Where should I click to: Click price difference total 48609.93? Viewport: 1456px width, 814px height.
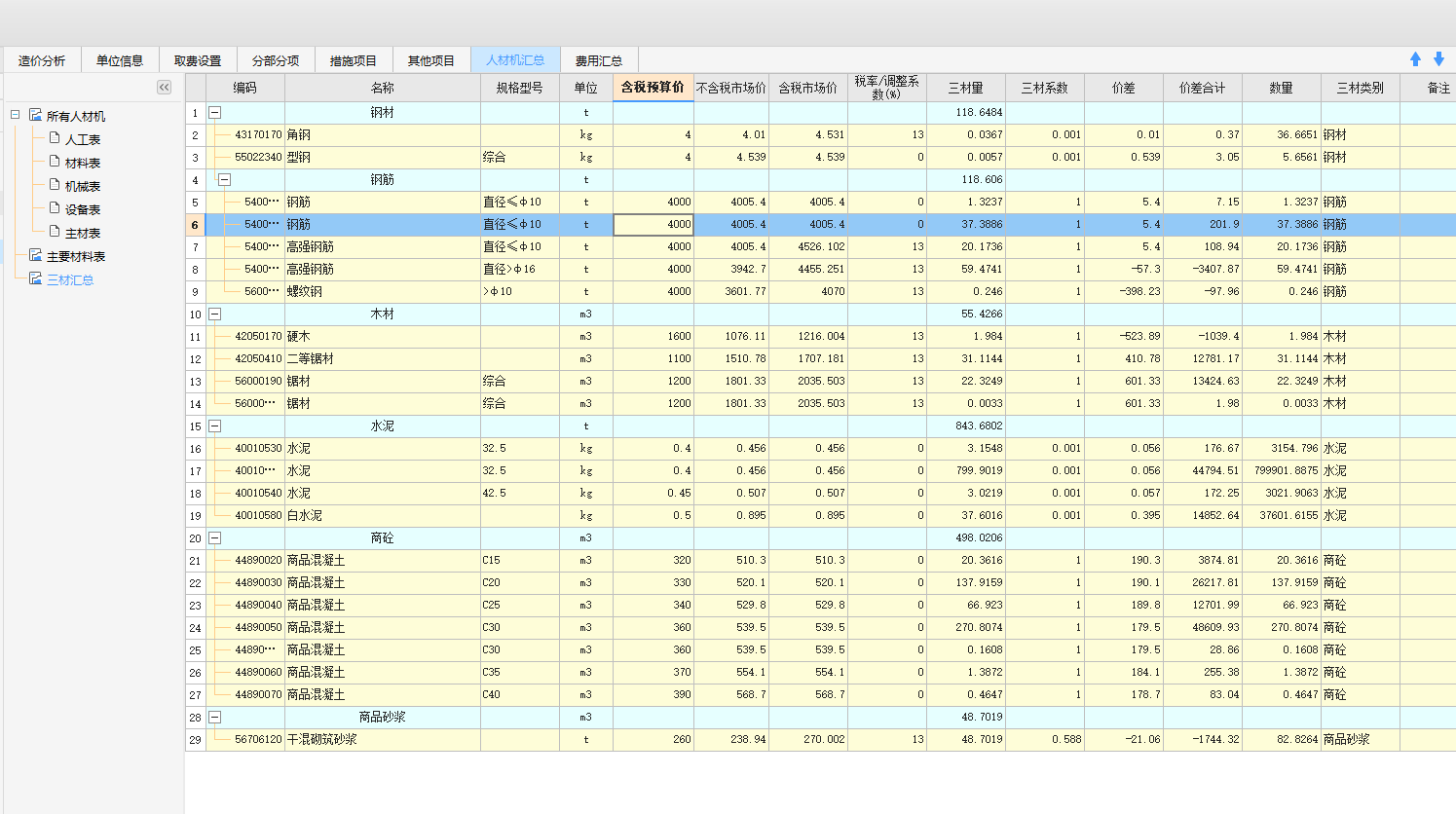coord(1203,628)
